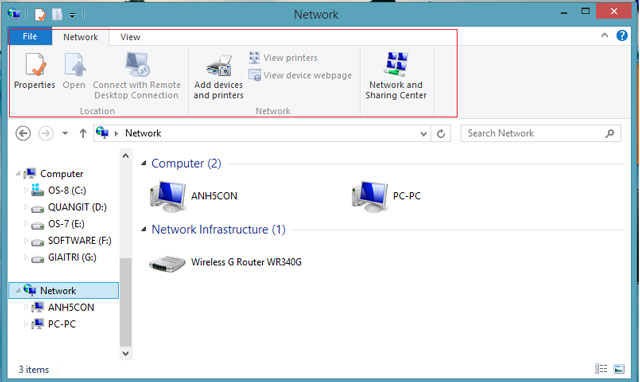Expand the OS-8 (C:) tree node
This screenshot has width=640, height=382.
click(26, 191)
